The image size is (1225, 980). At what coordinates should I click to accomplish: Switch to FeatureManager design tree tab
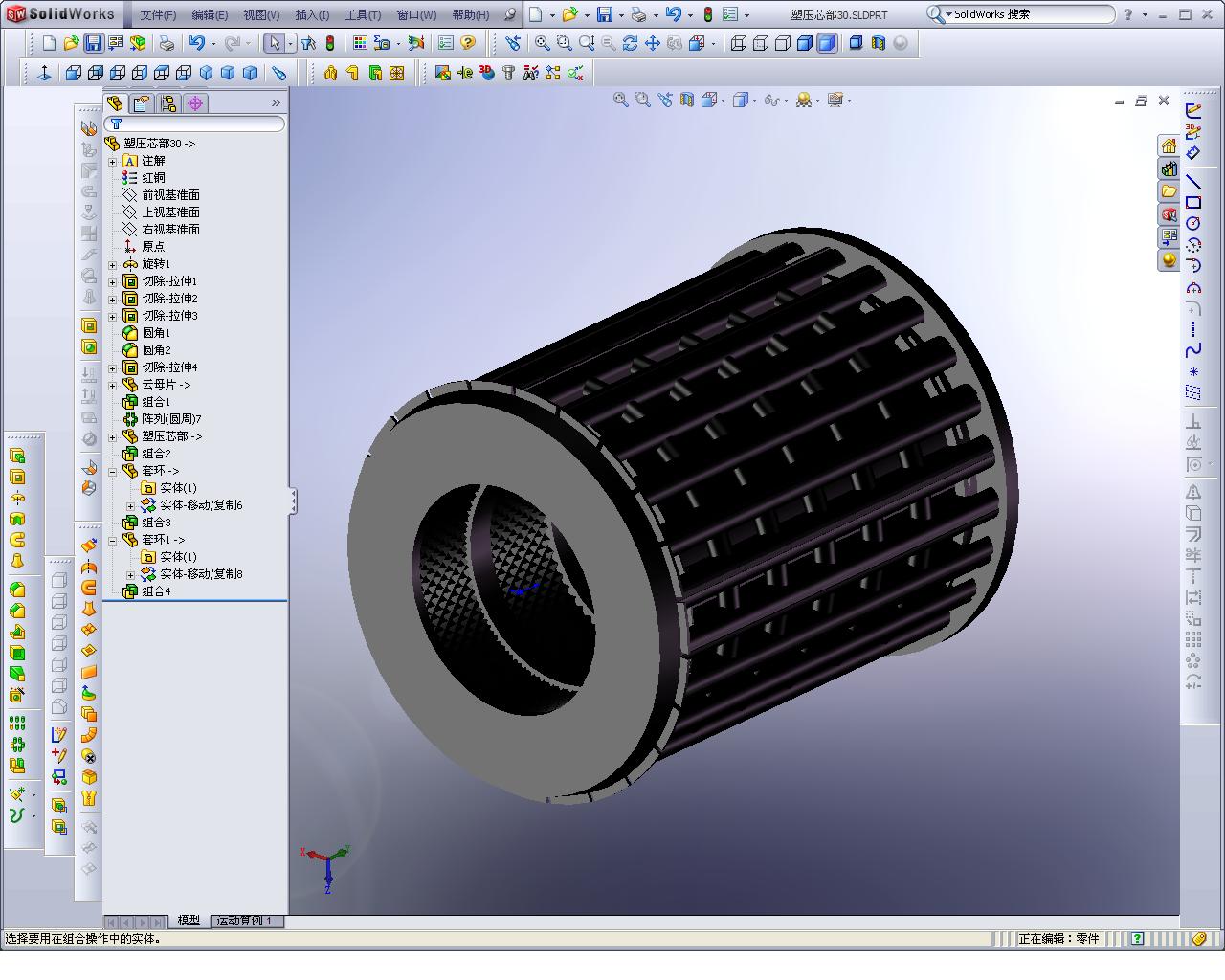pyautogui.click(x=115, y=103)
